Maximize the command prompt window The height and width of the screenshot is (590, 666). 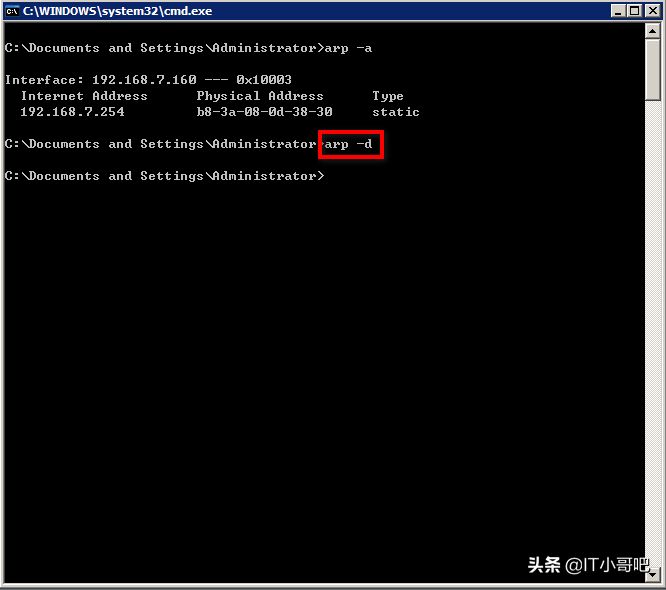tap(635, 11)
